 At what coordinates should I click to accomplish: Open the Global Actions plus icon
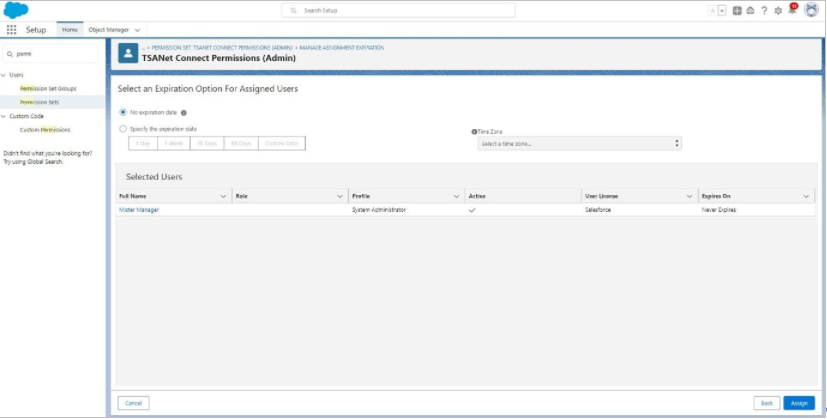[x=737, y=10]
